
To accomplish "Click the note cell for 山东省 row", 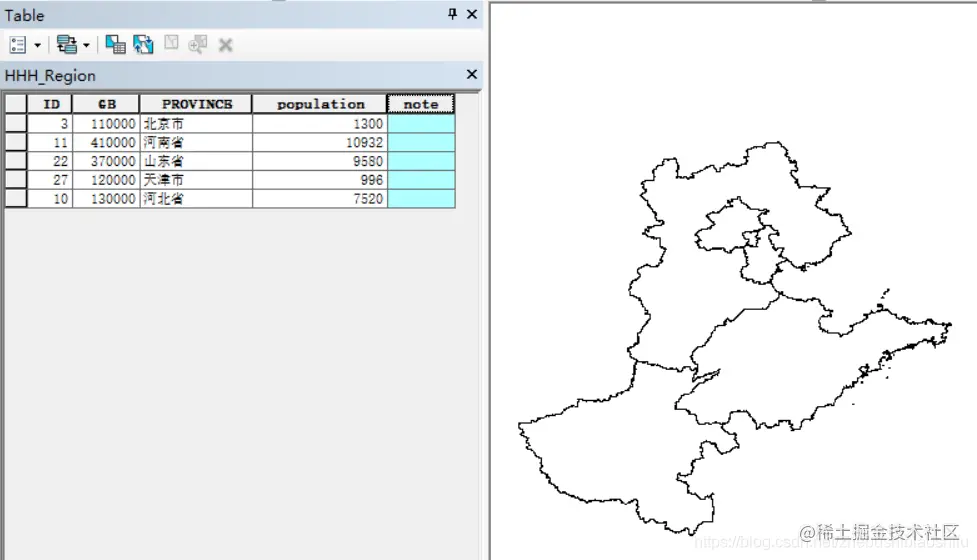I will [421, 161].
